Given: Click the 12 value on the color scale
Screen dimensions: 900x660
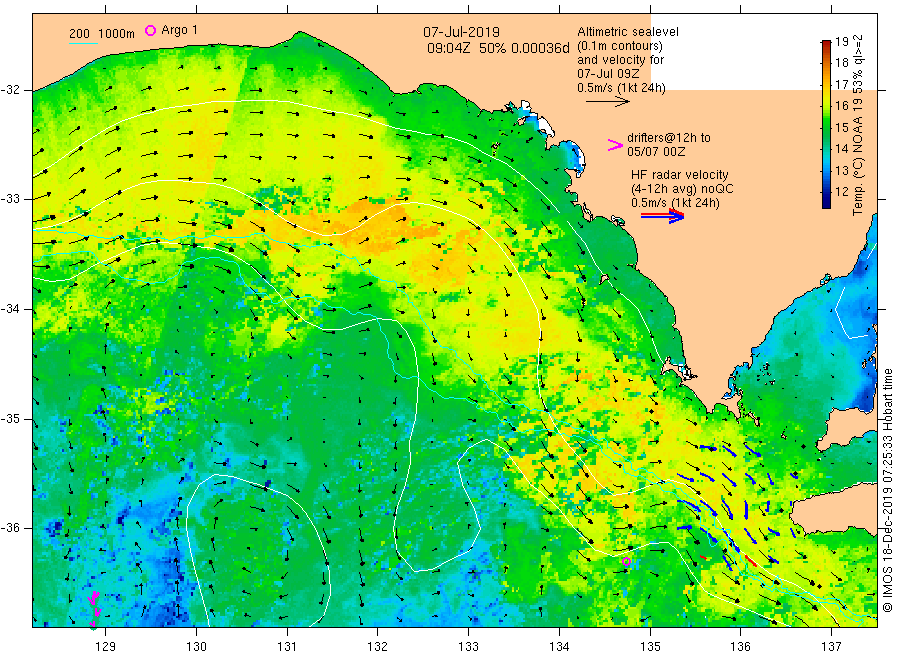Looking at the screenshot, I should click(841, 192).
